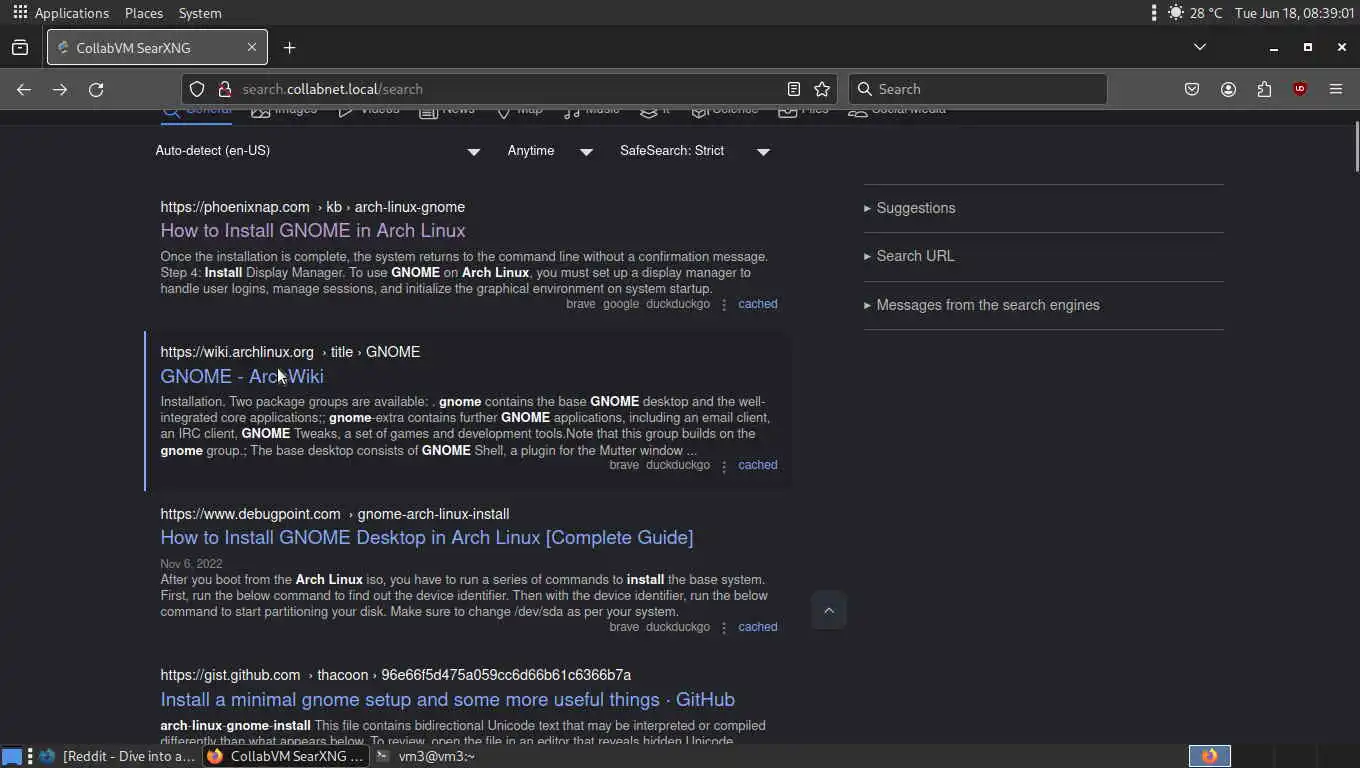Open the Places menu
Image resolution: width=1360 pixels, height=768 pixels.
tap(144, 13)
